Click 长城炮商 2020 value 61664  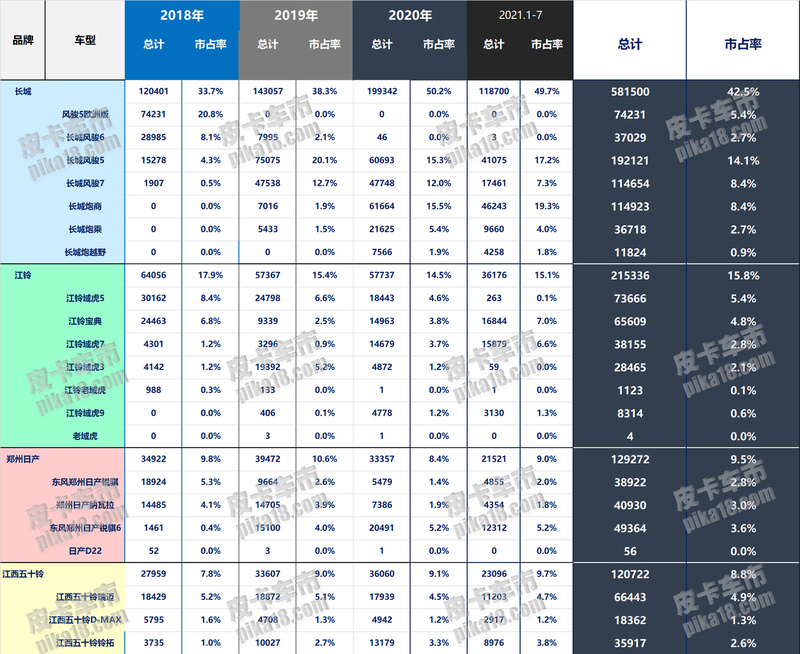pos(382,206)
